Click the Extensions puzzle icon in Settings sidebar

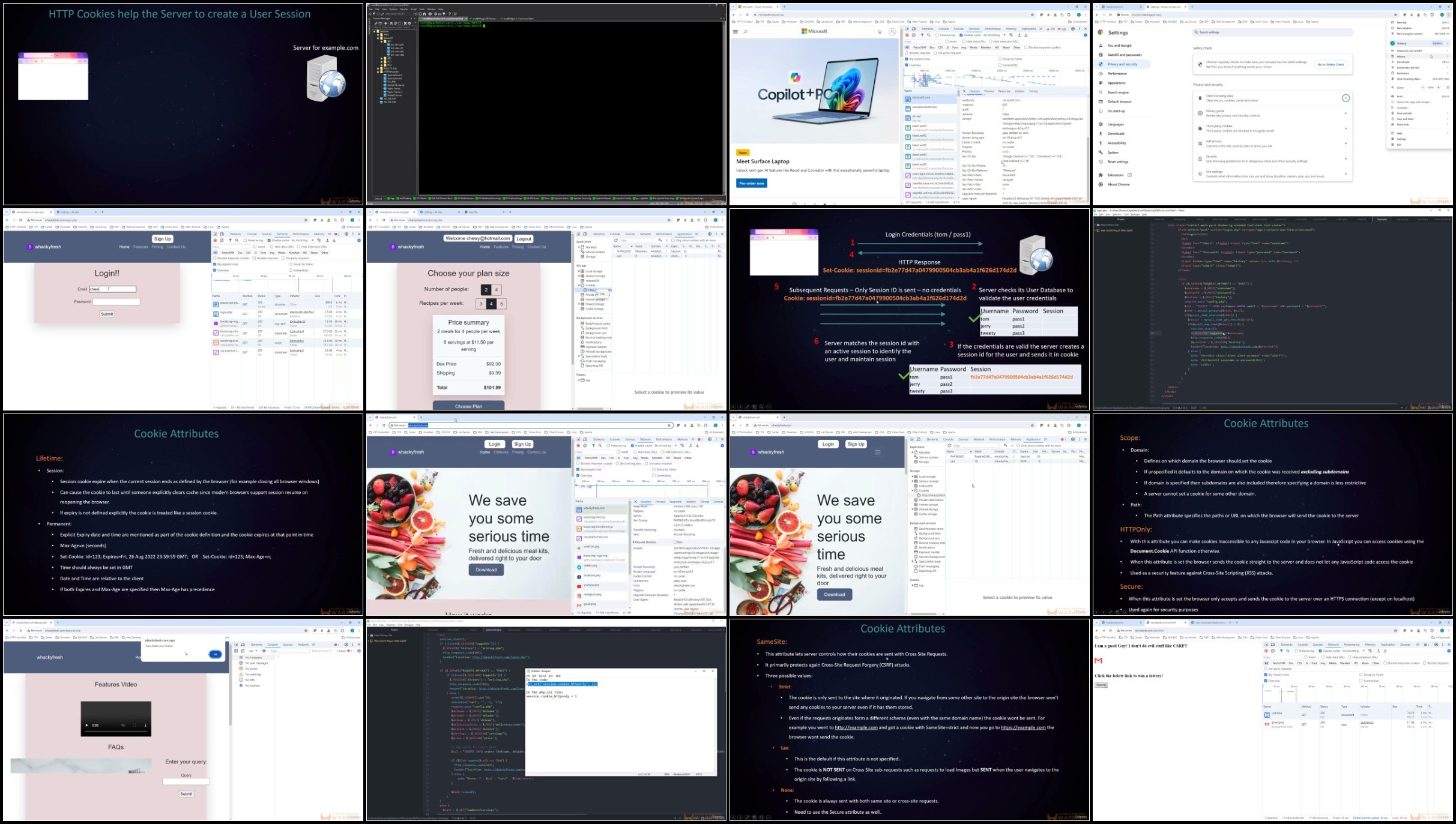1101,175
